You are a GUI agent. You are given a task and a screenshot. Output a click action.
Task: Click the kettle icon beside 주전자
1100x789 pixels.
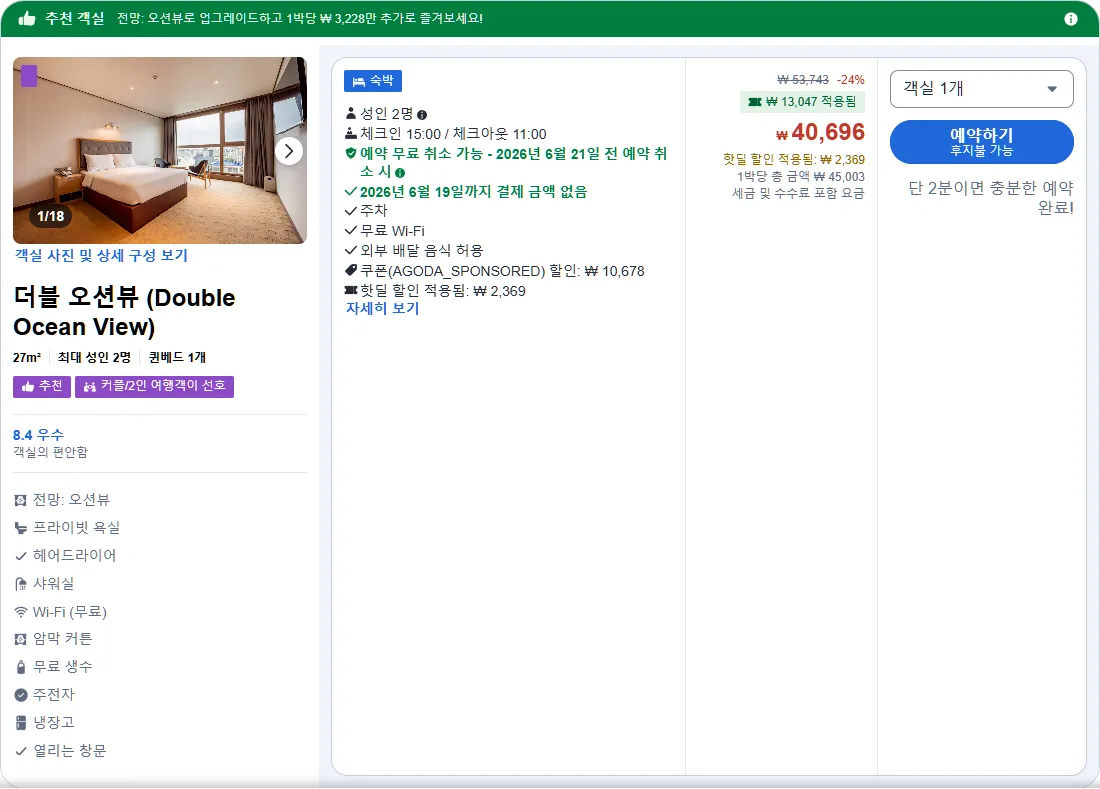(20, 695)
